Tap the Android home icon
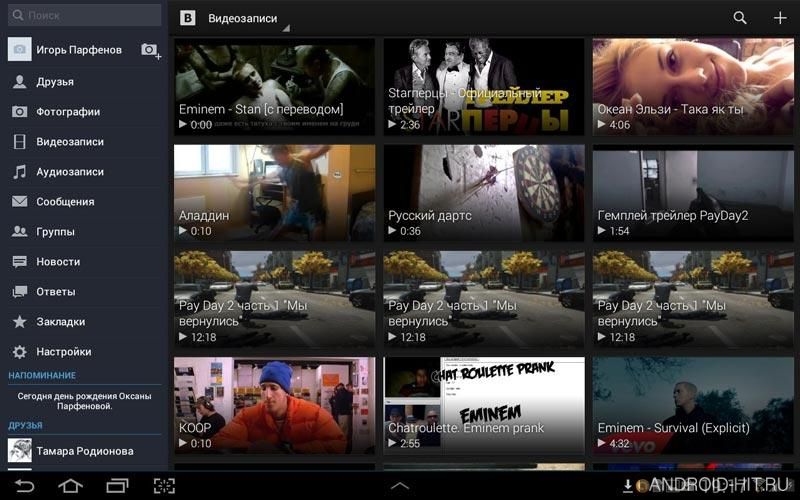This screenshot has width=800, height=500. coord(70,485)
